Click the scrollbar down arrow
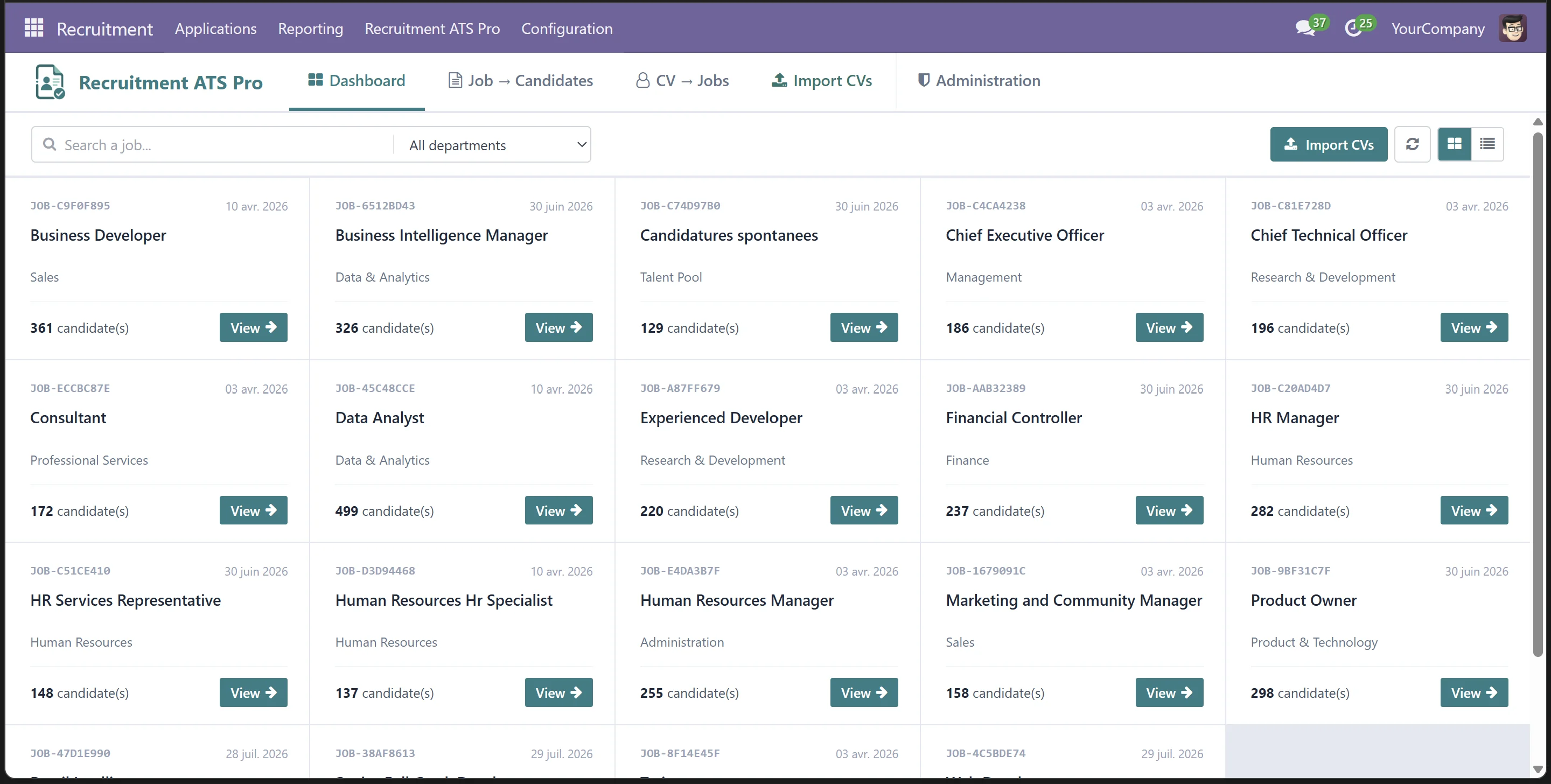1551x784 pixels. point(1537,769)
